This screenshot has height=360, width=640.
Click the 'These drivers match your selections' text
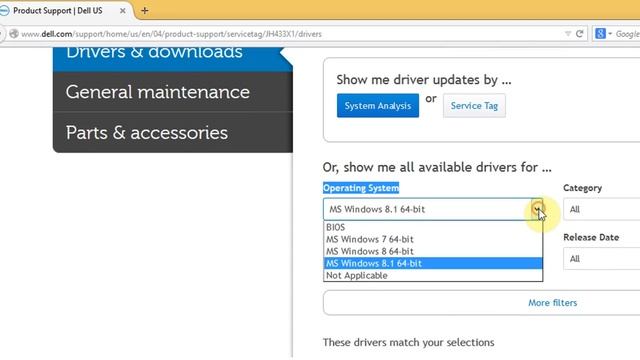(408, 342)
